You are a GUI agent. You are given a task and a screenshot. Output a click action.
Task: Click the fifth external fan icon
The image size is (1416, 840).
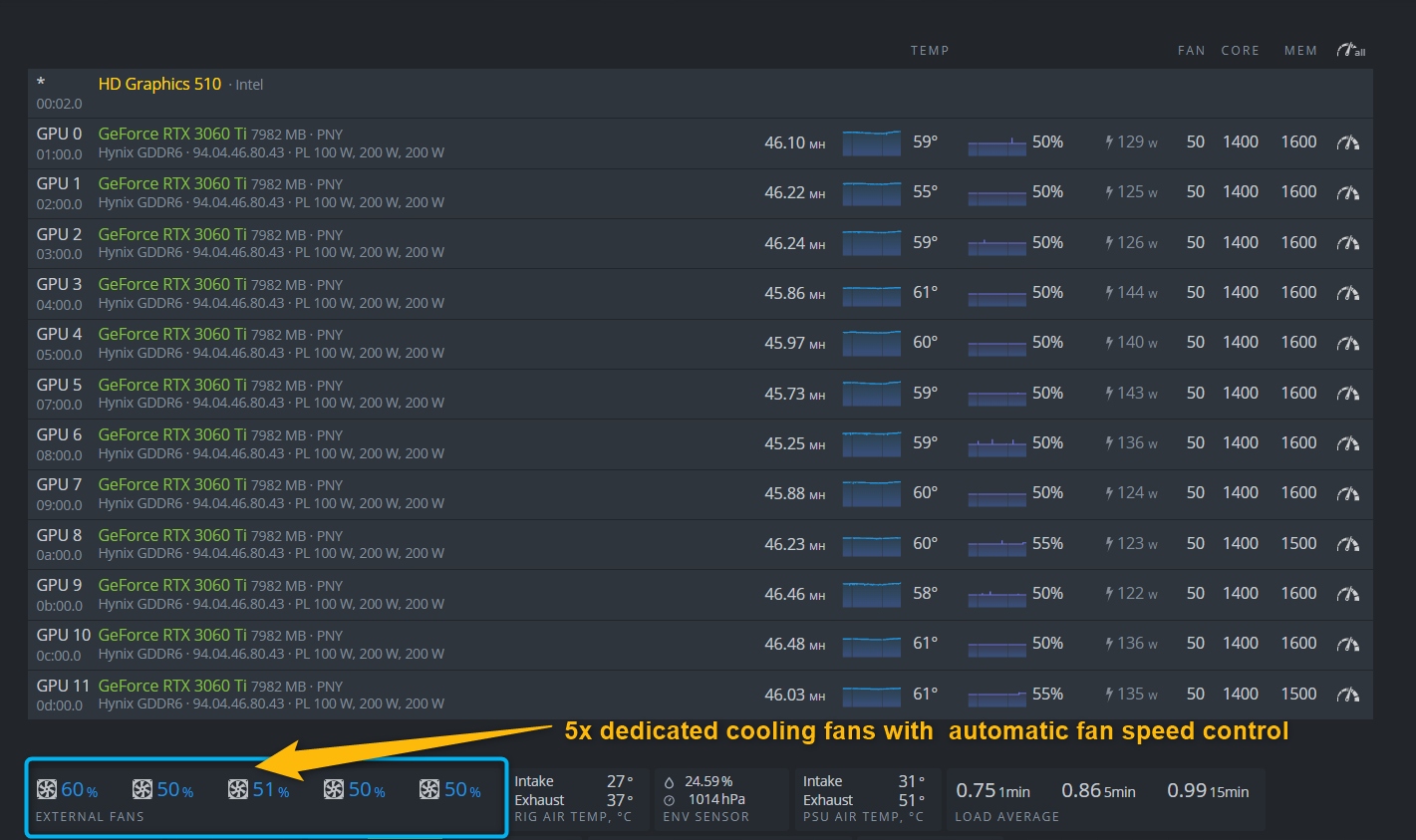tap(429, 790)
